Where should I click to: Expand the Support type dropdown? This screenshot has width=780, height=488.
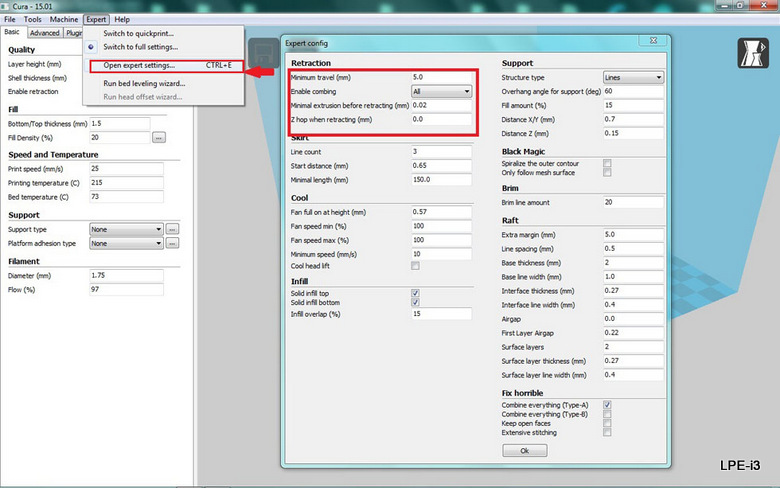[x=126, y=229]
